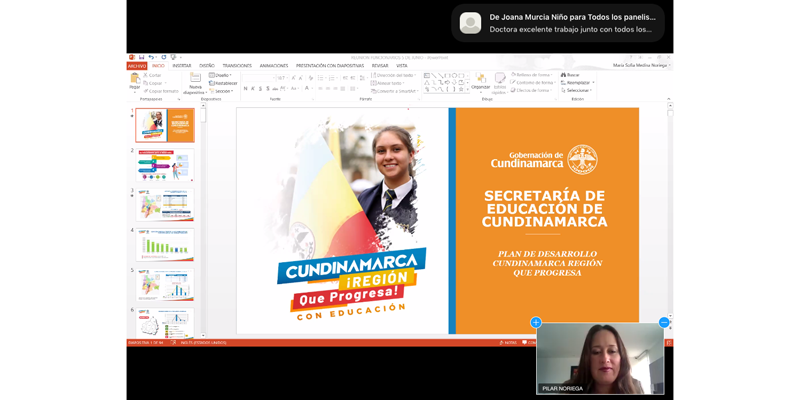This screenshot has height=400, width=800.
Task: Toggle text shadow formatting
Action: click(x=268, y=88)
